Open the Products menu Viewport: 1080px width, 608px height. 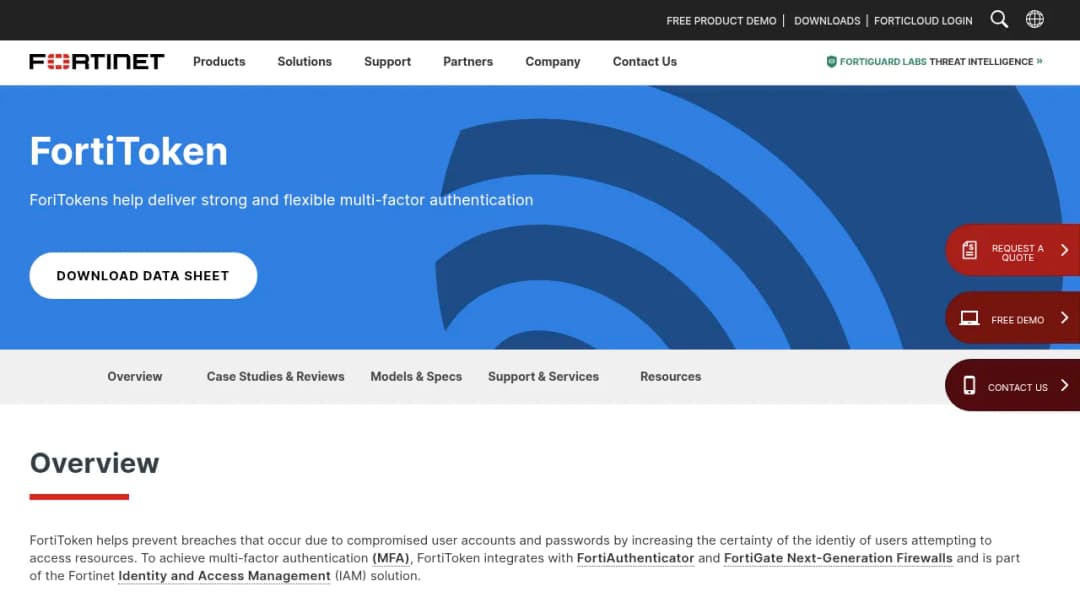pyautogui.click(x=219, y=61)
